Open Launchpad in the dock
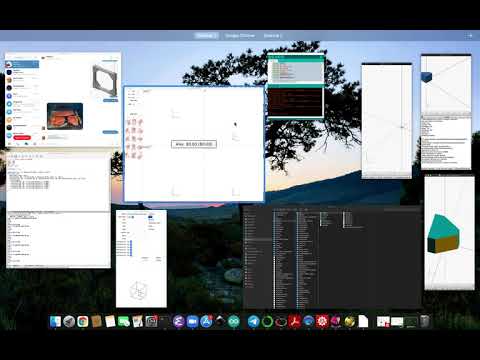The height and width of the screenshot is (360, 480). tap(69, 322)
